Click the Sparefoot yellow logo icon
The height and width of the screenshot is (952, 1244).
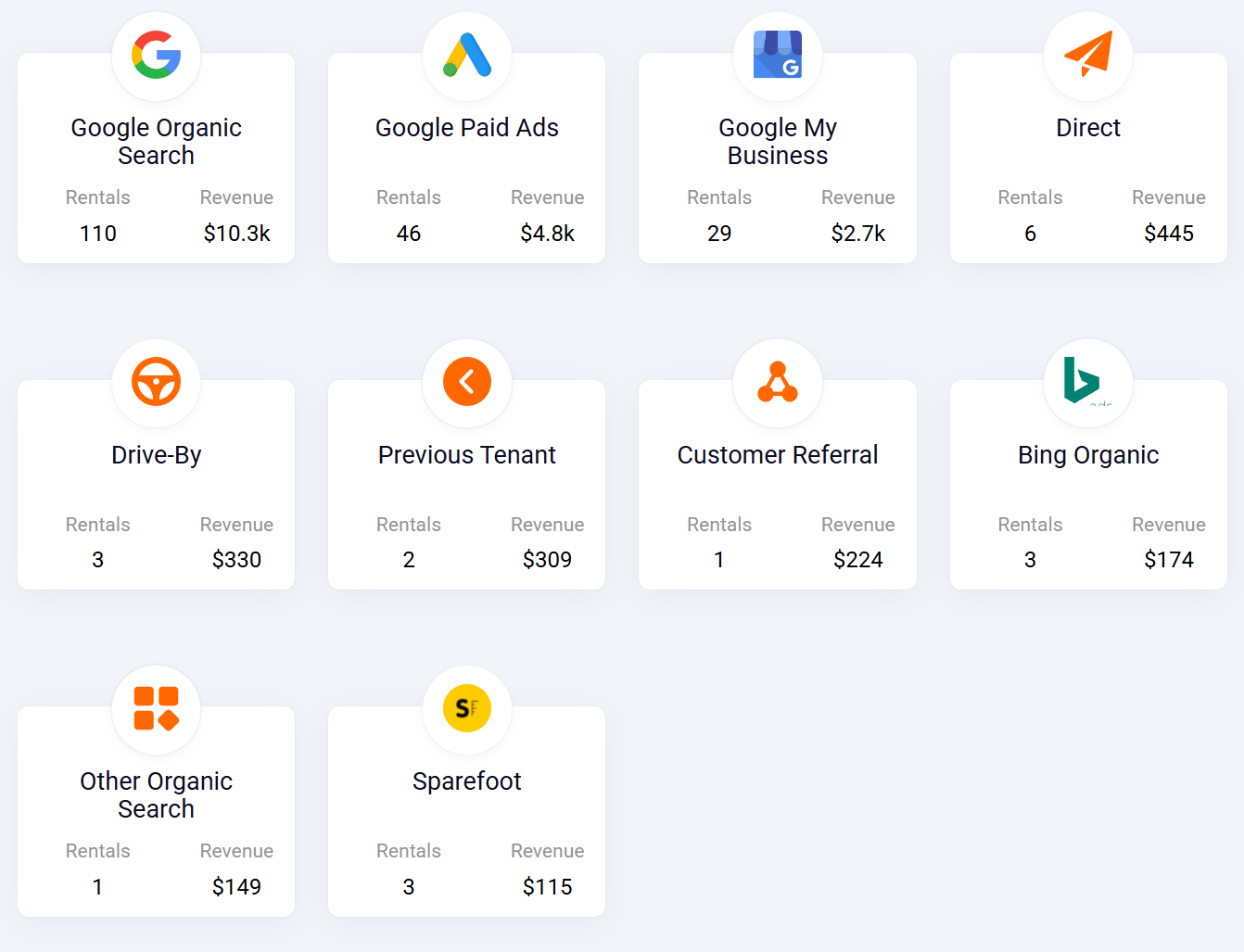(x=467, y=709)
